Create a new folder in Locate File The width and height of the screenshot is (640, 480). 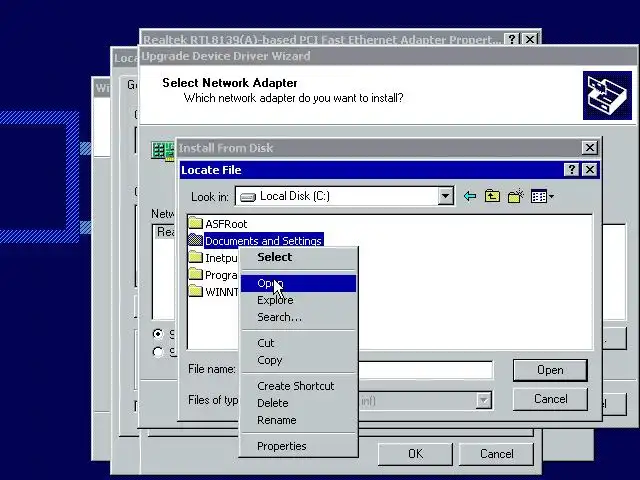pyautogui.click(x=516, y=196)
